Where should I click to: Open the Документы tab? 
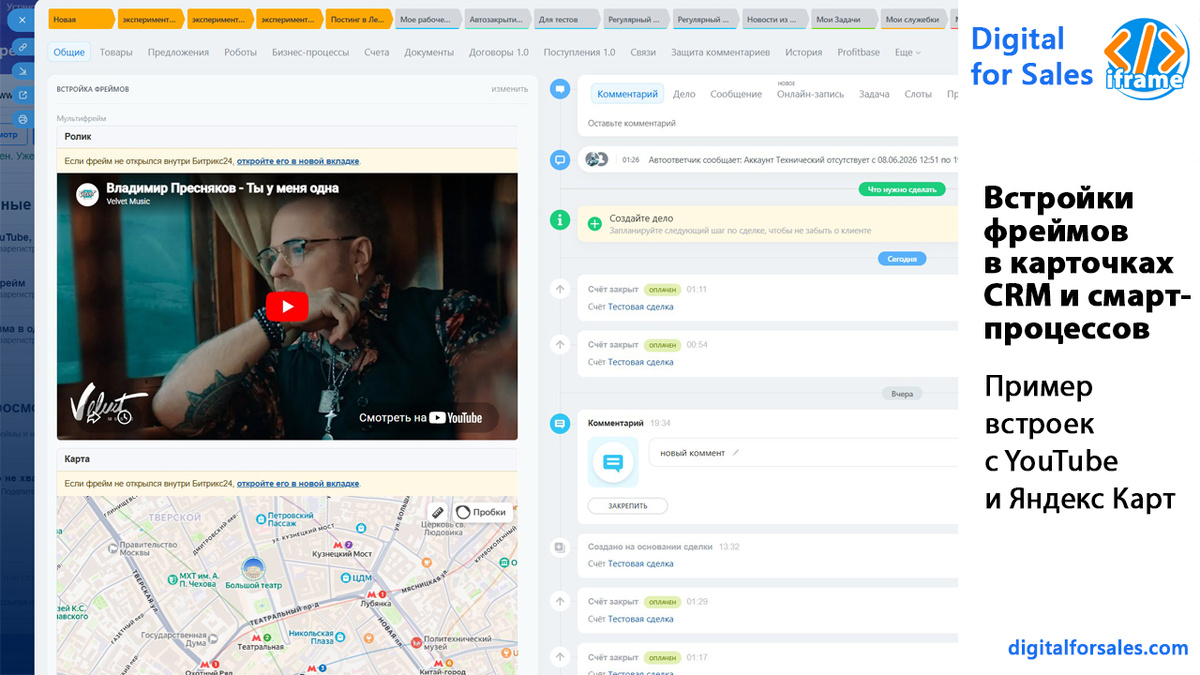pyautogui.click(x=429, y=52)
